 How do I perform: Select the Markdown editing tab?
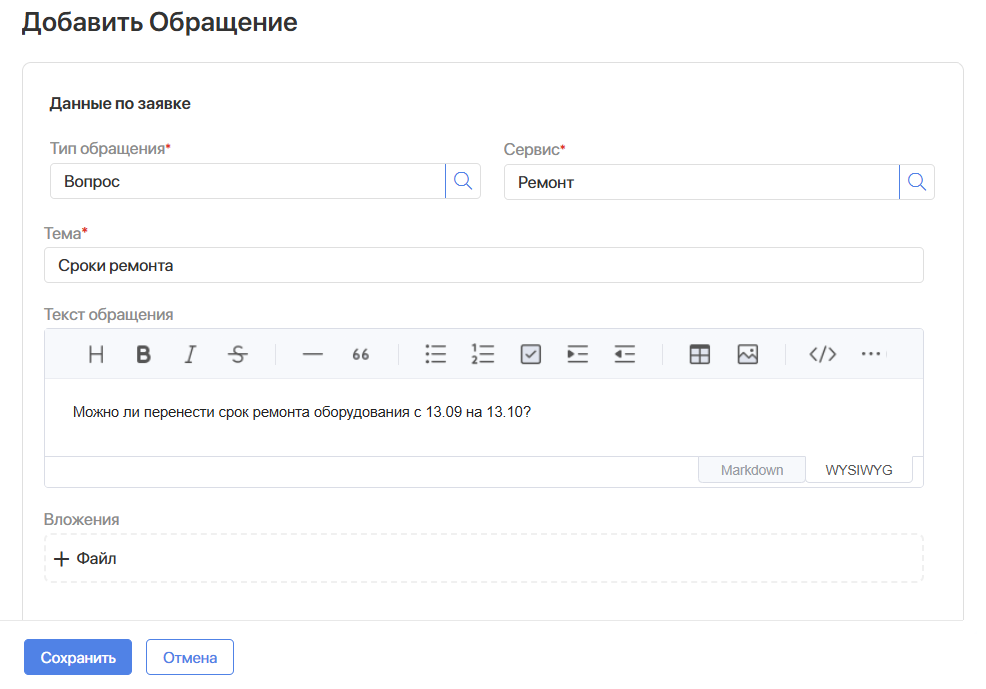click(x=751, y=469)
